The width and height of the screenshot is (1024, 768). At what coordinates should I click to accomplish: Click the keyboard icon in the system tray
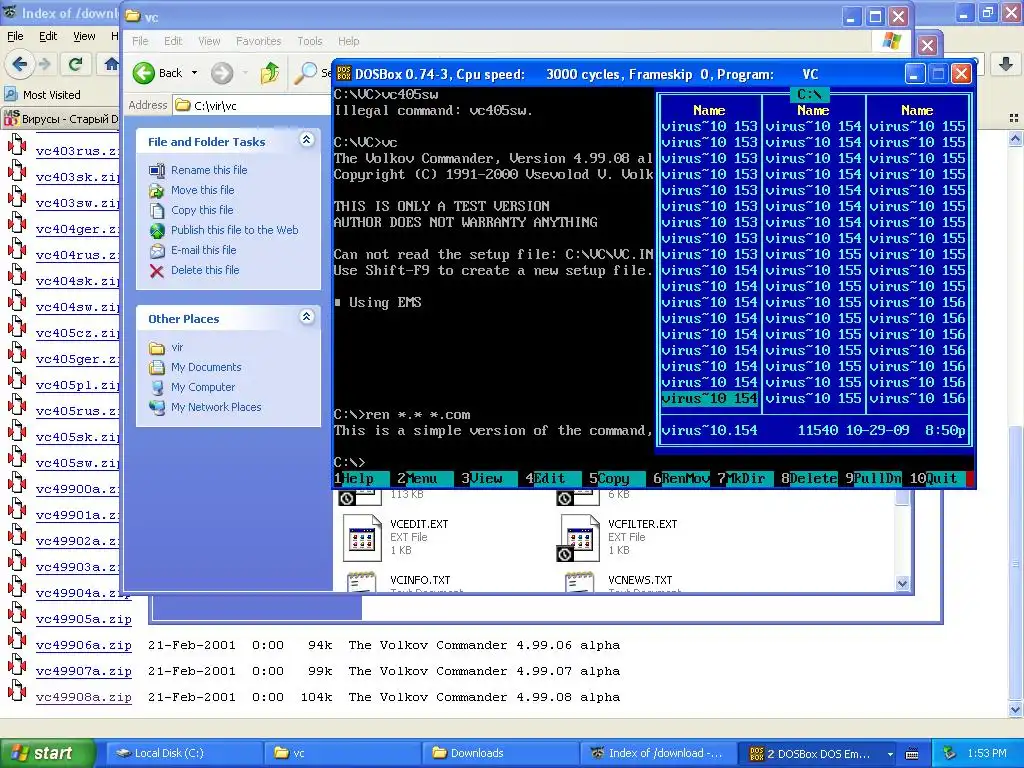click(912, 754)
